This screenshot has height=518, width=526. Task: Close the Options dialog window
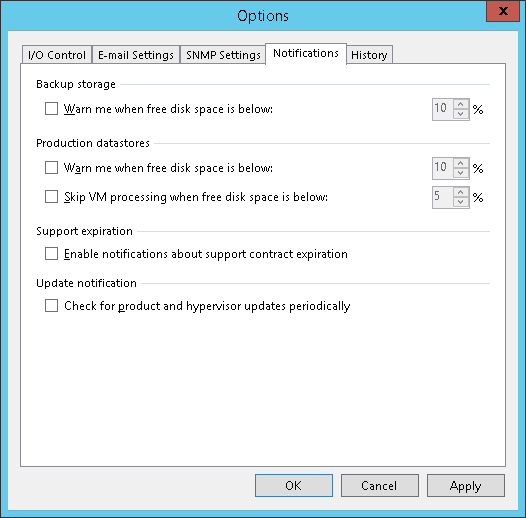click(x=503, y=11)
